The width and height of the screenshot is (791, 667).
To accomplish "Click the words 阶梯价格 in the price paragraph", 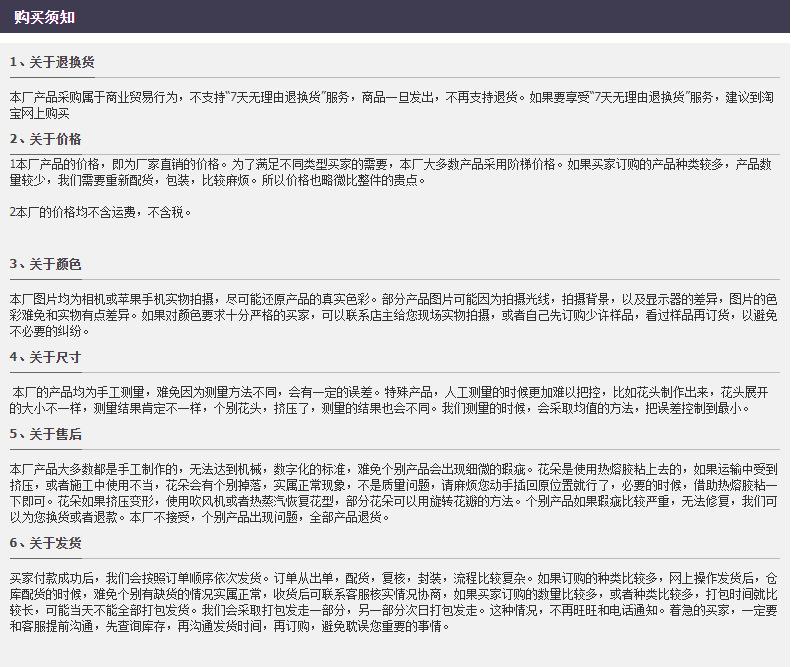I will pyautogui.click(x=535, y=164).
